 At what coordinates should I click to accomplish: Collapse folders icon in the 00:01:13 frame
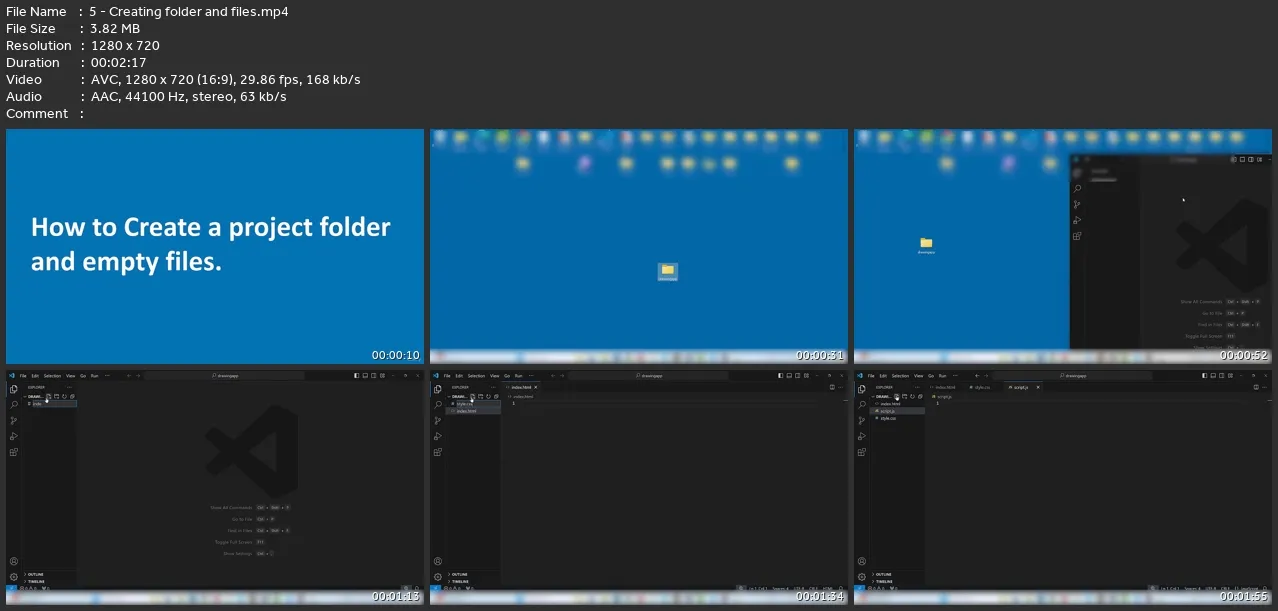[x=72, y=396]
